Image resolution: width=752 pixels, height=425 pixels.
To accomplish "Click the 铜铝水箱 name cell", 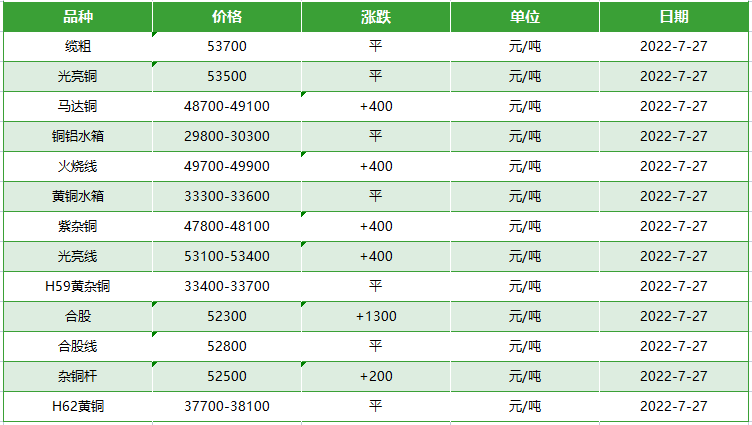I will (78, 136).
